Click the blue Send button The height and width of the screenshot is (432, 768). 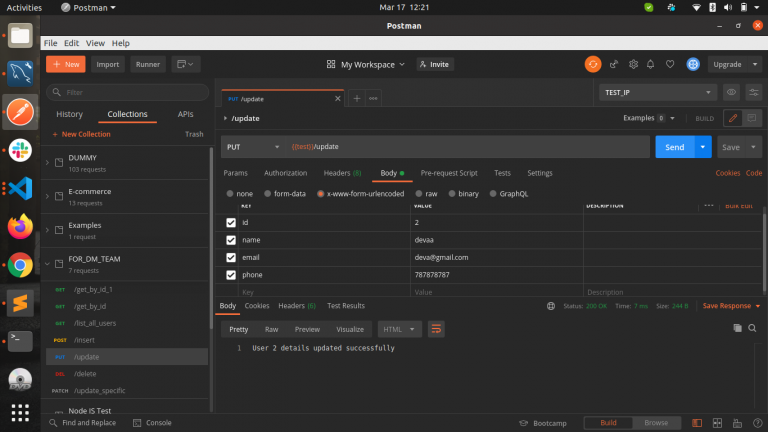(x=674, y=147)
